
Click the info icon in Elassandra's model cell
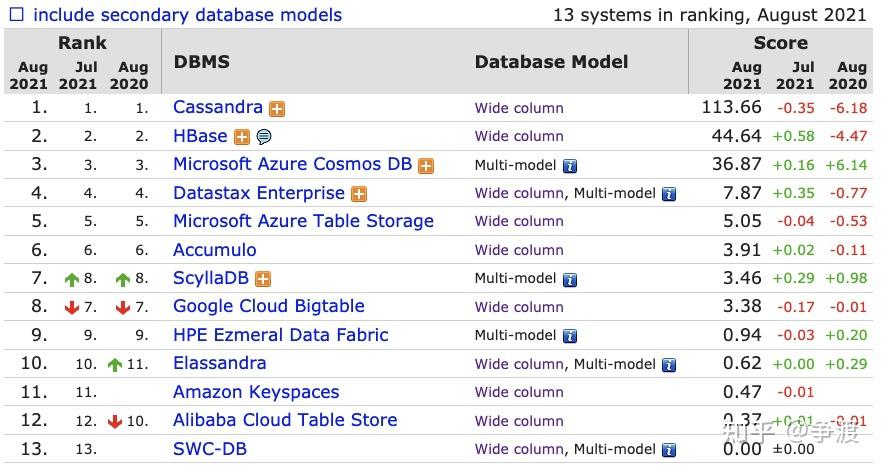[669, 365]
